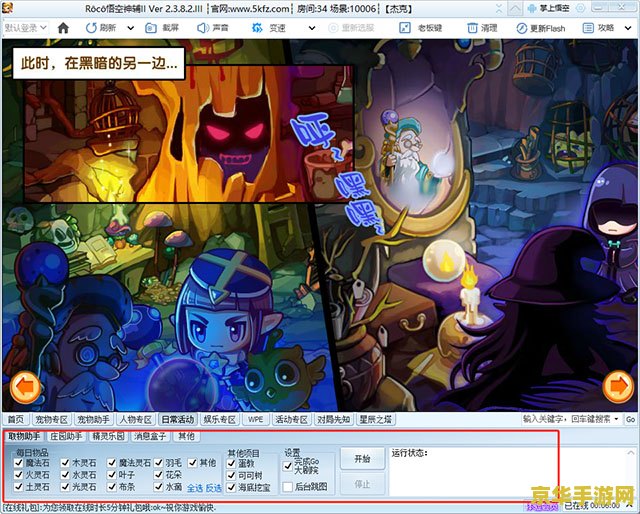Click the 刷新 refresh icon
The height and width of the screenshot is (514, 640).
tap(91, 28)
